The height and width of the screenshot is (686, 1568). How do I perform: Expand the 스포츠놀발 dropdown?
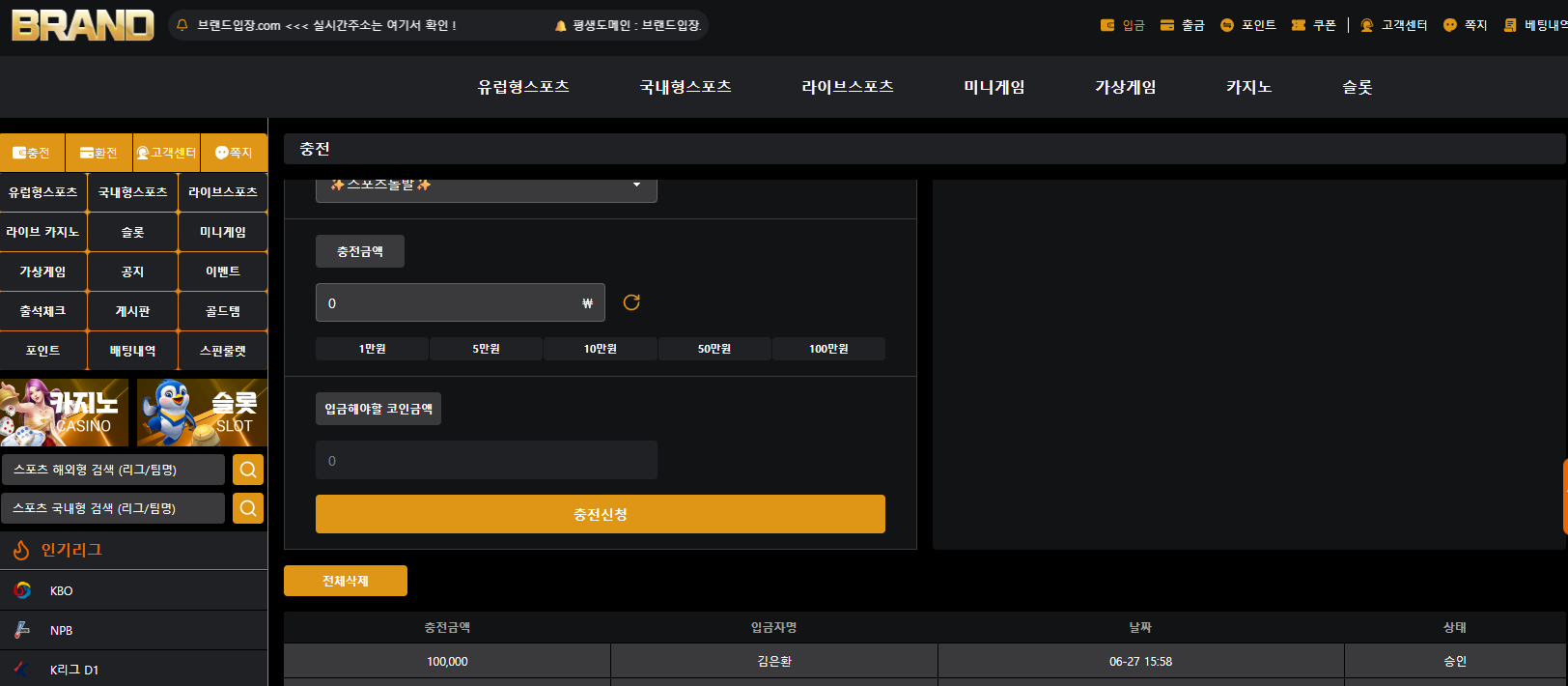click(487, 186)
